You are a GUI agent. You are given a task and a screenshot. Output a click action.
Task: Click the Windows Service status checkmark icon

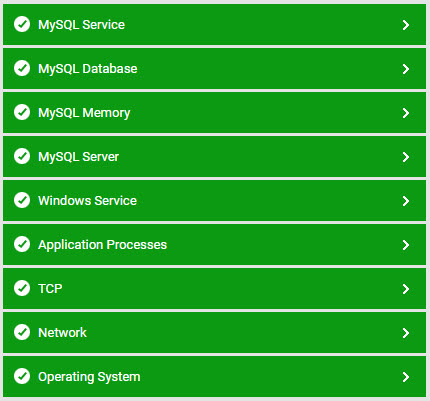22,200
